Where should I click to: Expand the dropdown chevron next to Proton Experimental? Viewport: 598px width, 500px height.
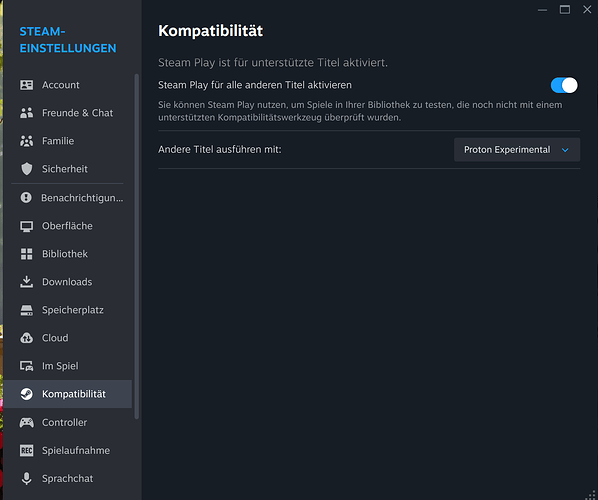click(565, 150)
